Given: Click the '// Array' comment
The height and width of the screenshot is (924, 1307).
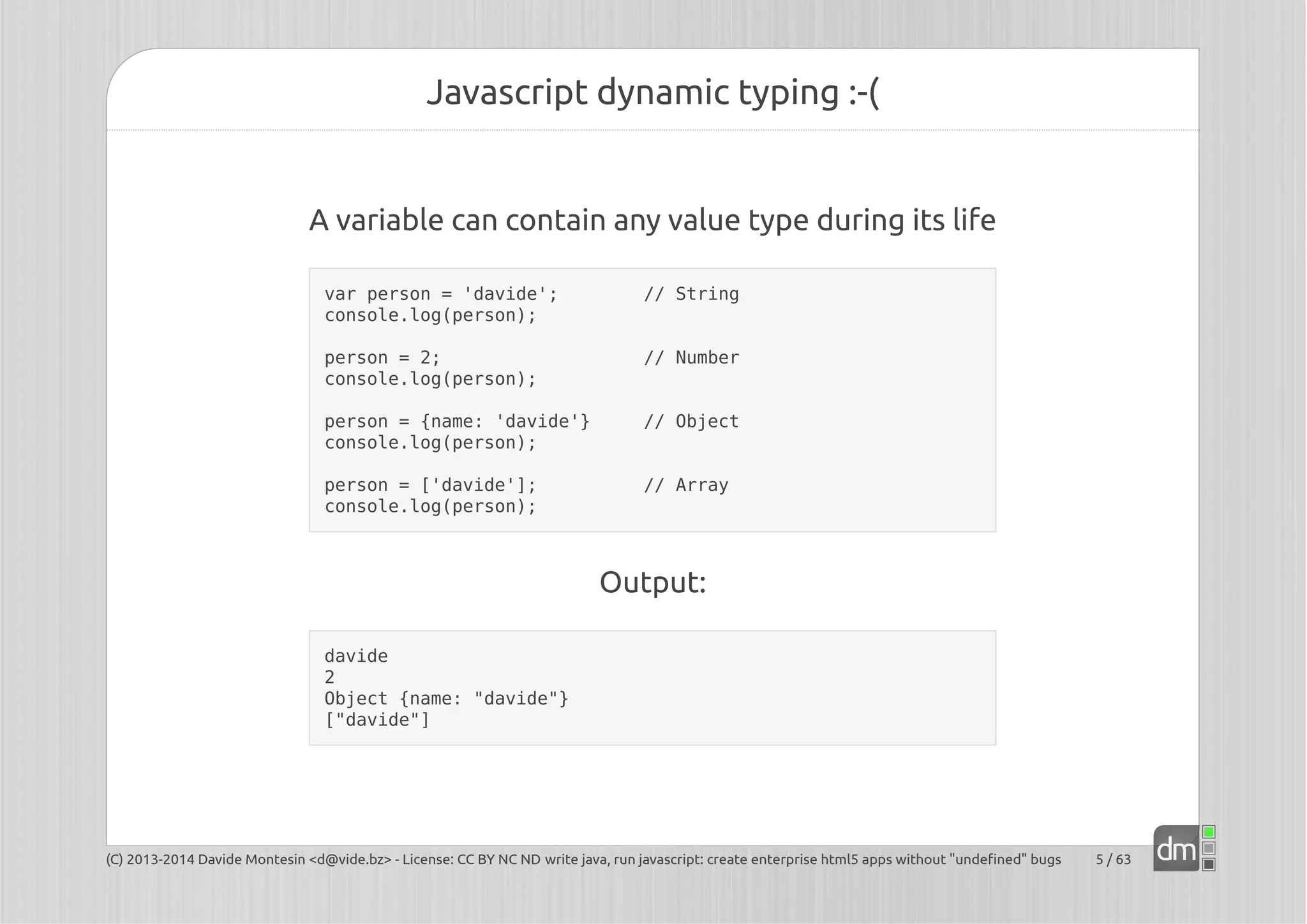Looking at the screenshot, I should coord(686,486).
